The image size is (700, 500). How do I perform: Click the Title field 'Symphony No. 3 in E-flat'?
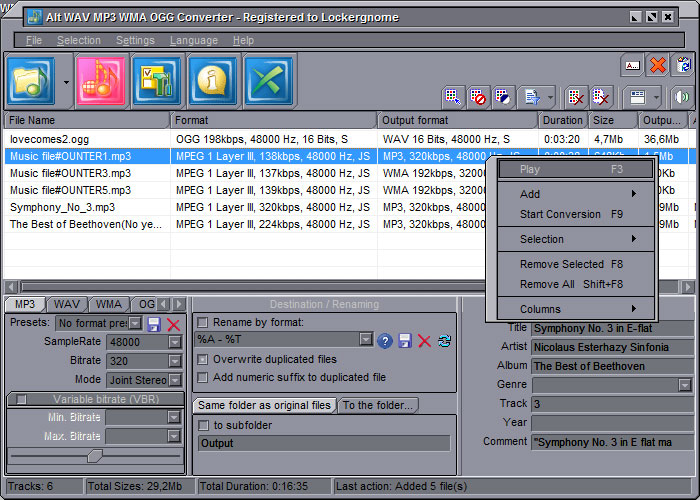(x=612, y=329)
